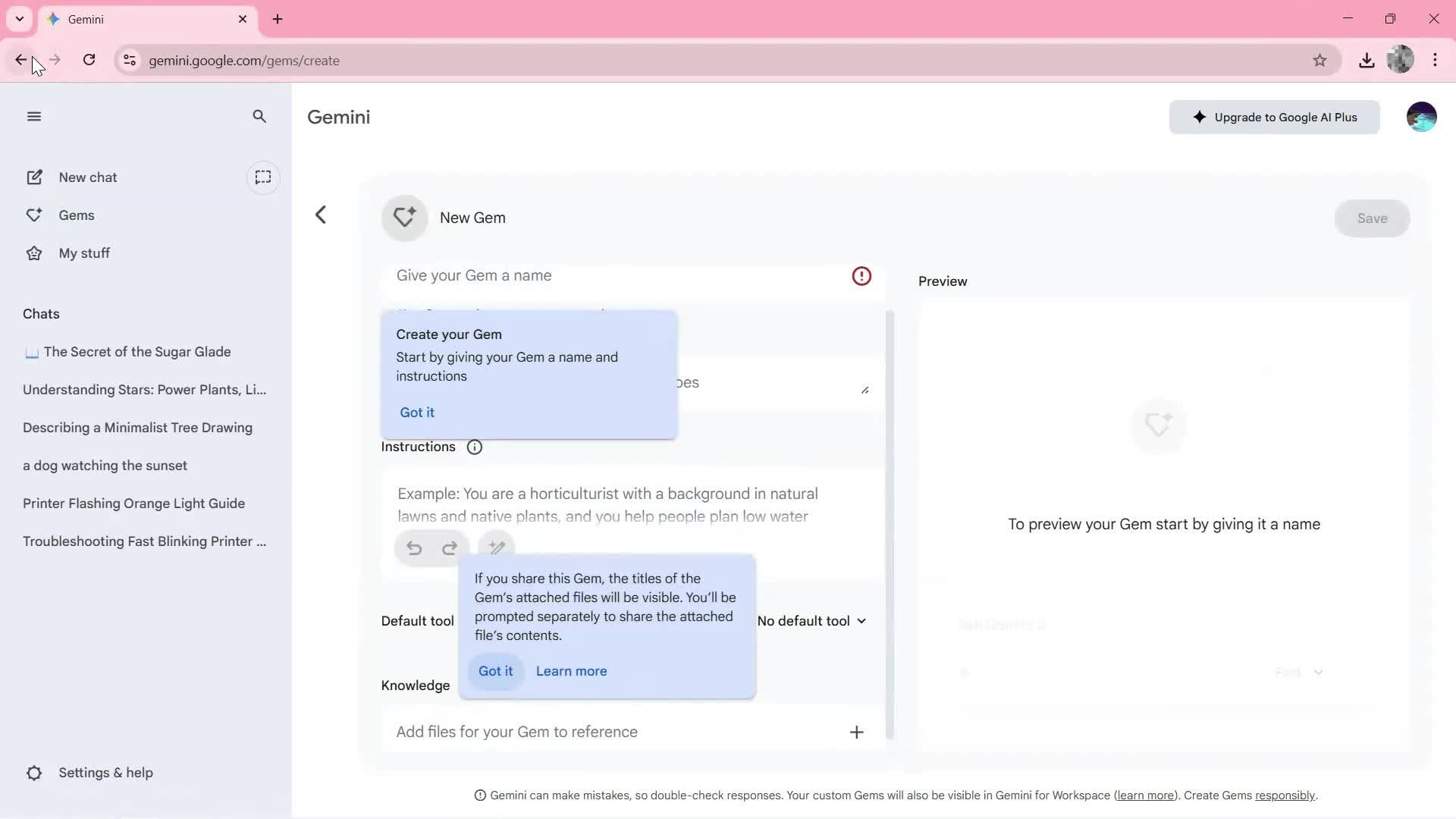Open the Instructions info tooltip
The height and width of the screenshot is (819, 1456).
point(475,447)
